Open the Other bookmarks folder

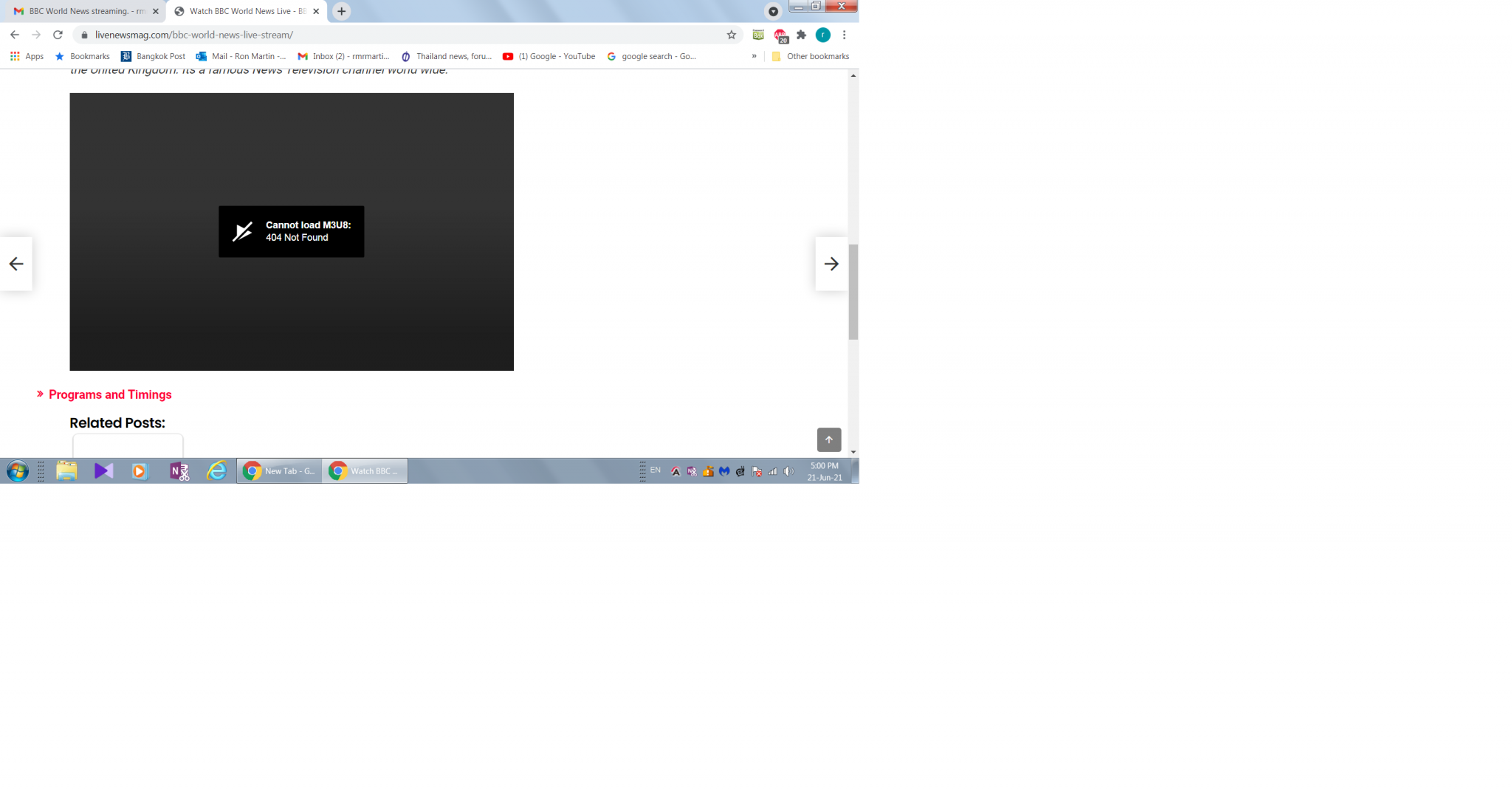(x=810, y=56)
